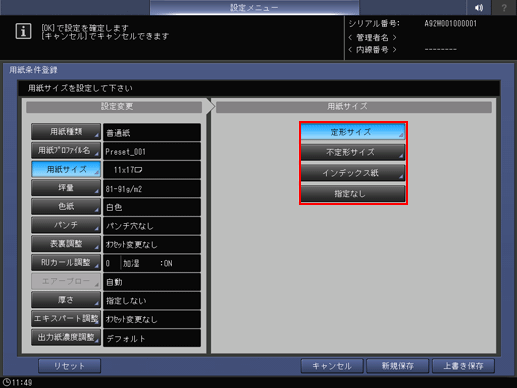Click the 内線番号 extension number label

(372, 50)
